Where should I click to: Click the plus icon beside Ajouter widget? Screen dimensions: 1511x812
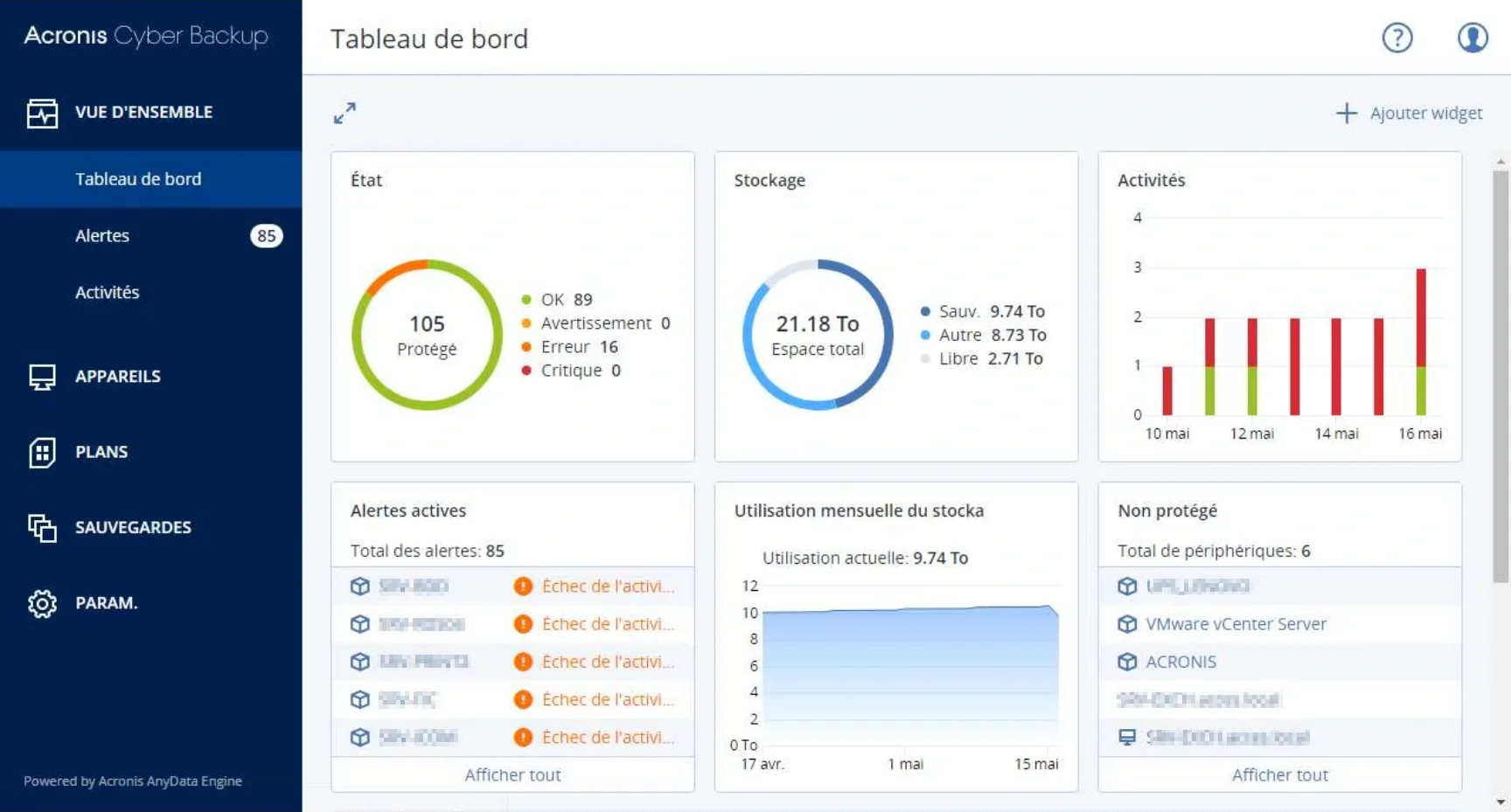click(1347, 113)
